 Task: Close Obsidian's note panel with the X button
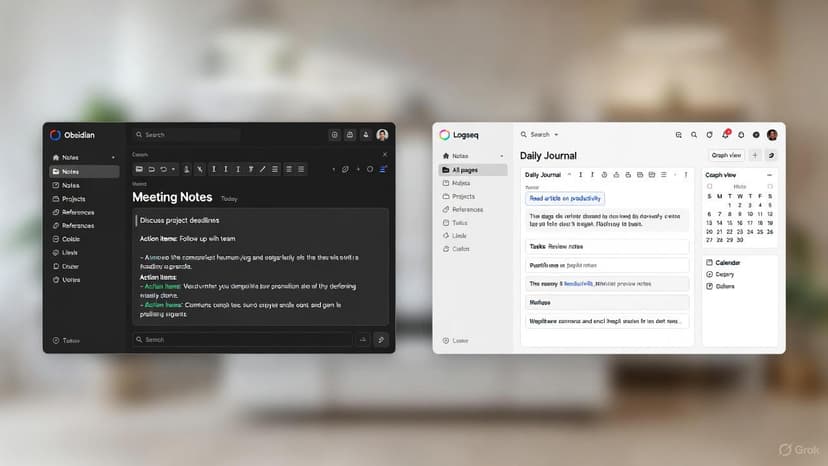pyautogui.click(x=384, y=154)
